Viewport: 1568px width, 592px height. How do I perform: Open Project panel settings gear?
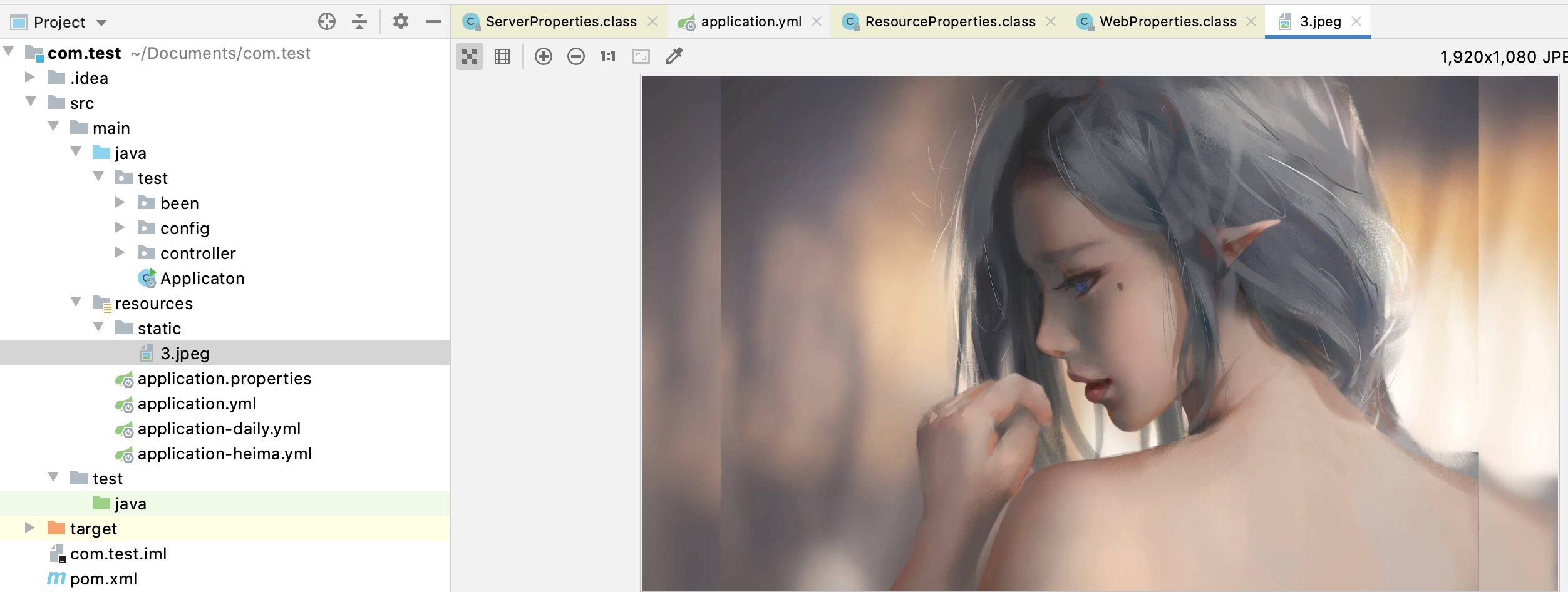coord(401,22)
